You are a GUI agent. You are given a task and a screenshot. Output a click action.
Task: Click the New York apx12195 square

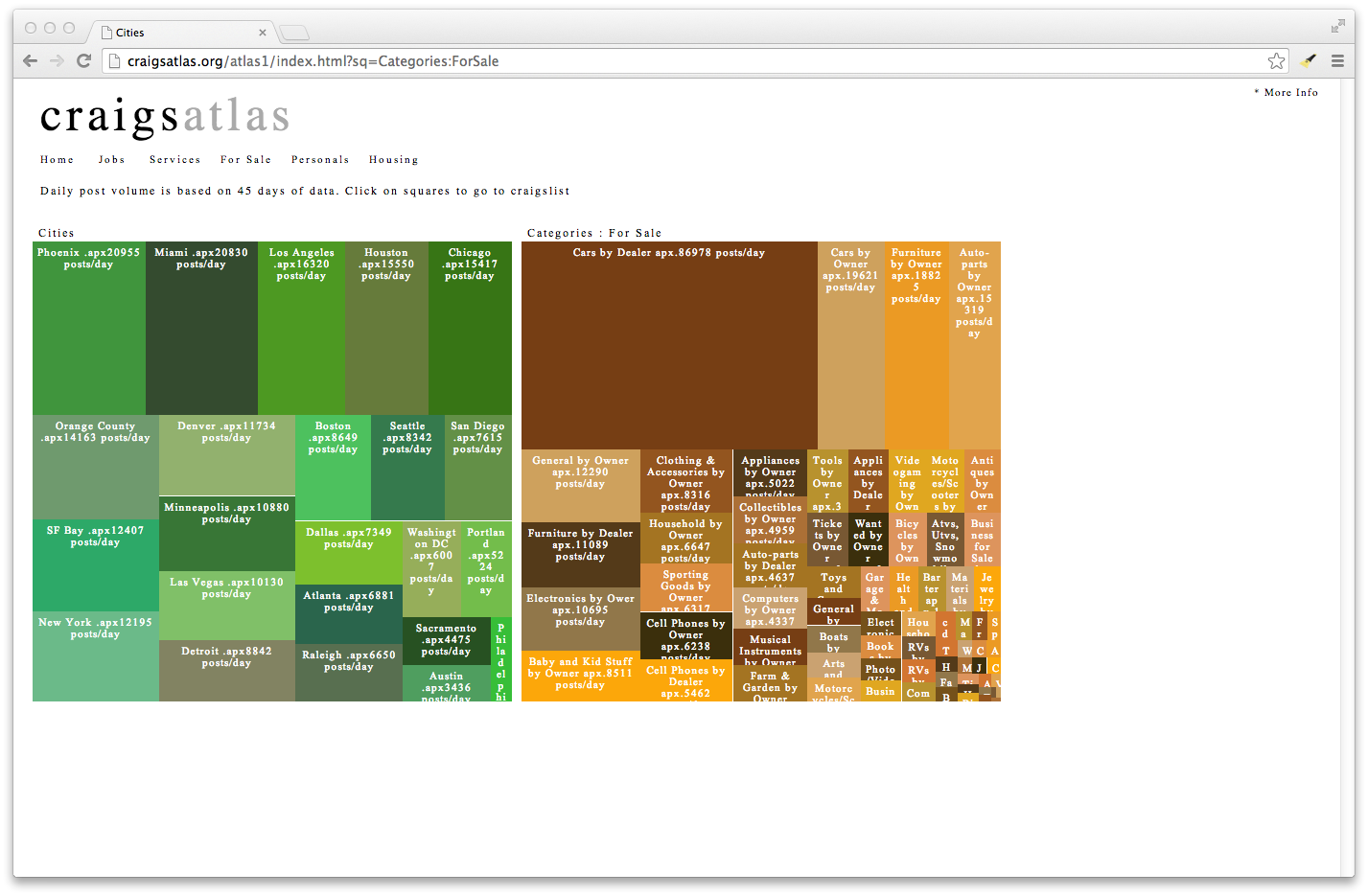click(x=96, y=656)
